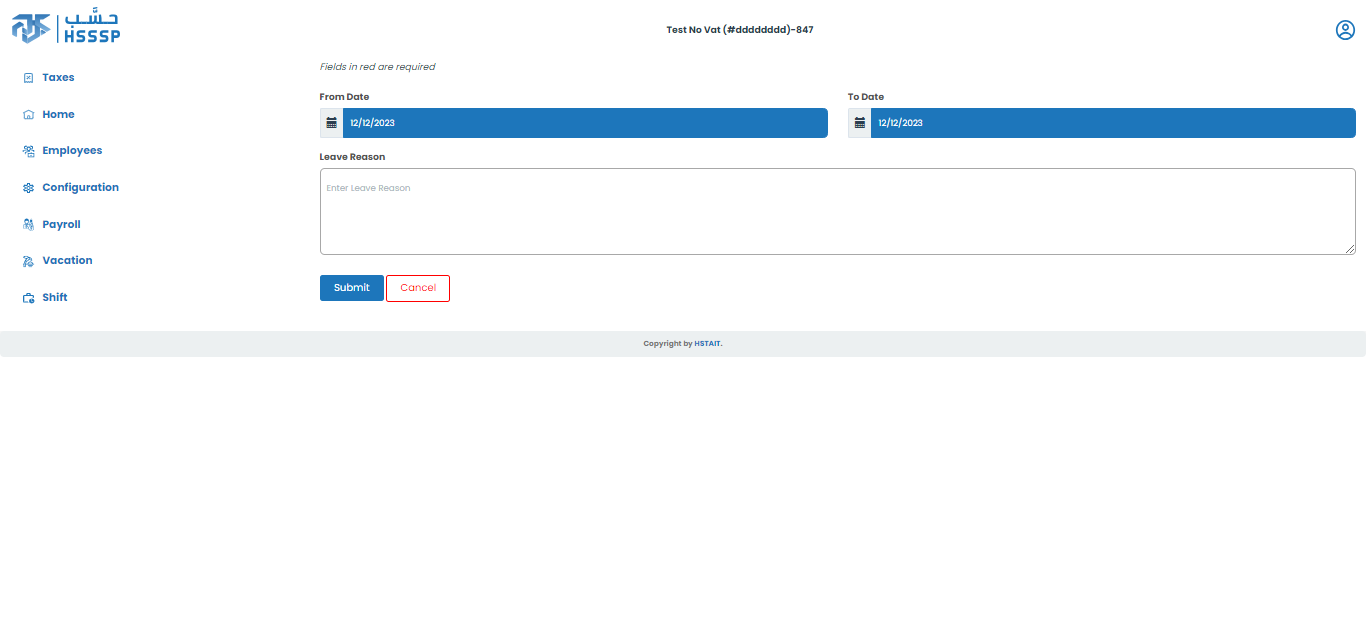Screen dimensions: 1366x632
Task: Select the Configuration menu item
Action: (80, 187)
